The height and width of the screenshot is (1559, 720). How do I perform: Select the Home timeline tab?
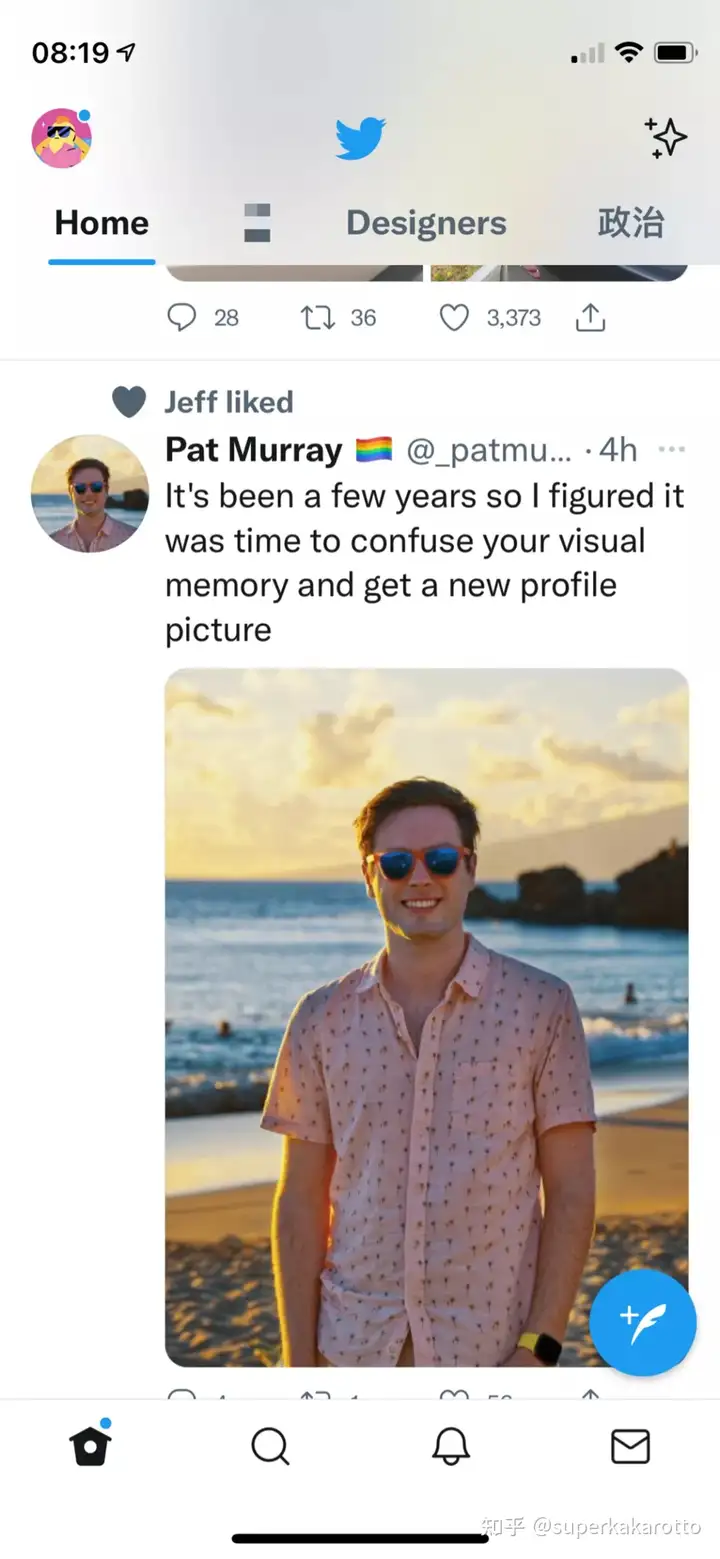(101, 223)
